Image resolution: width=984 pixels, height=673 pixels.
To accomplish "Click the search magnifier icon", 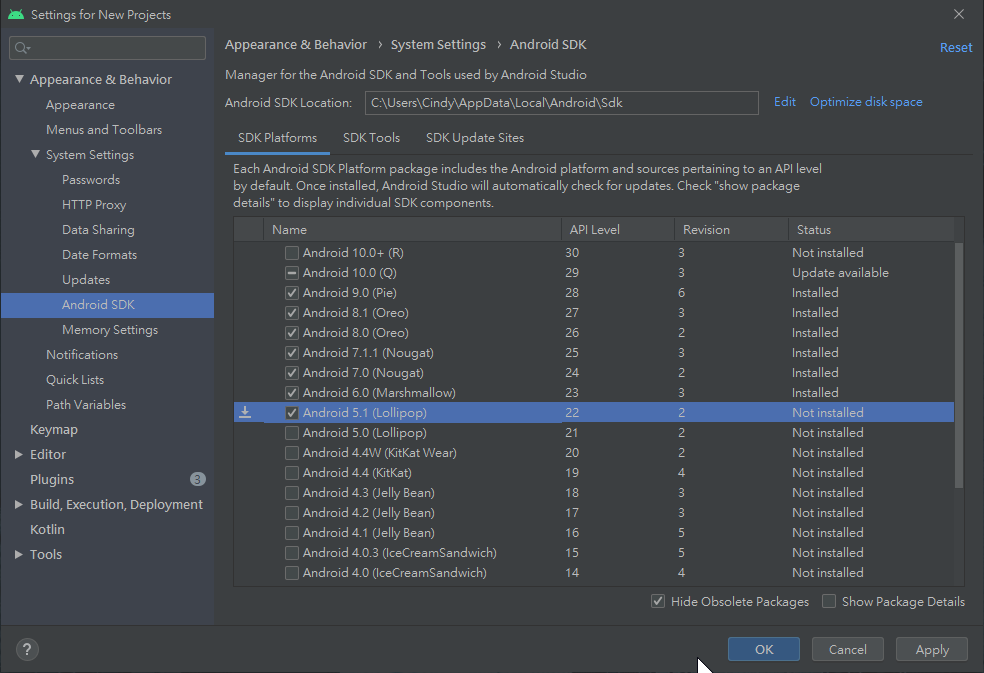I will (22, 48).
